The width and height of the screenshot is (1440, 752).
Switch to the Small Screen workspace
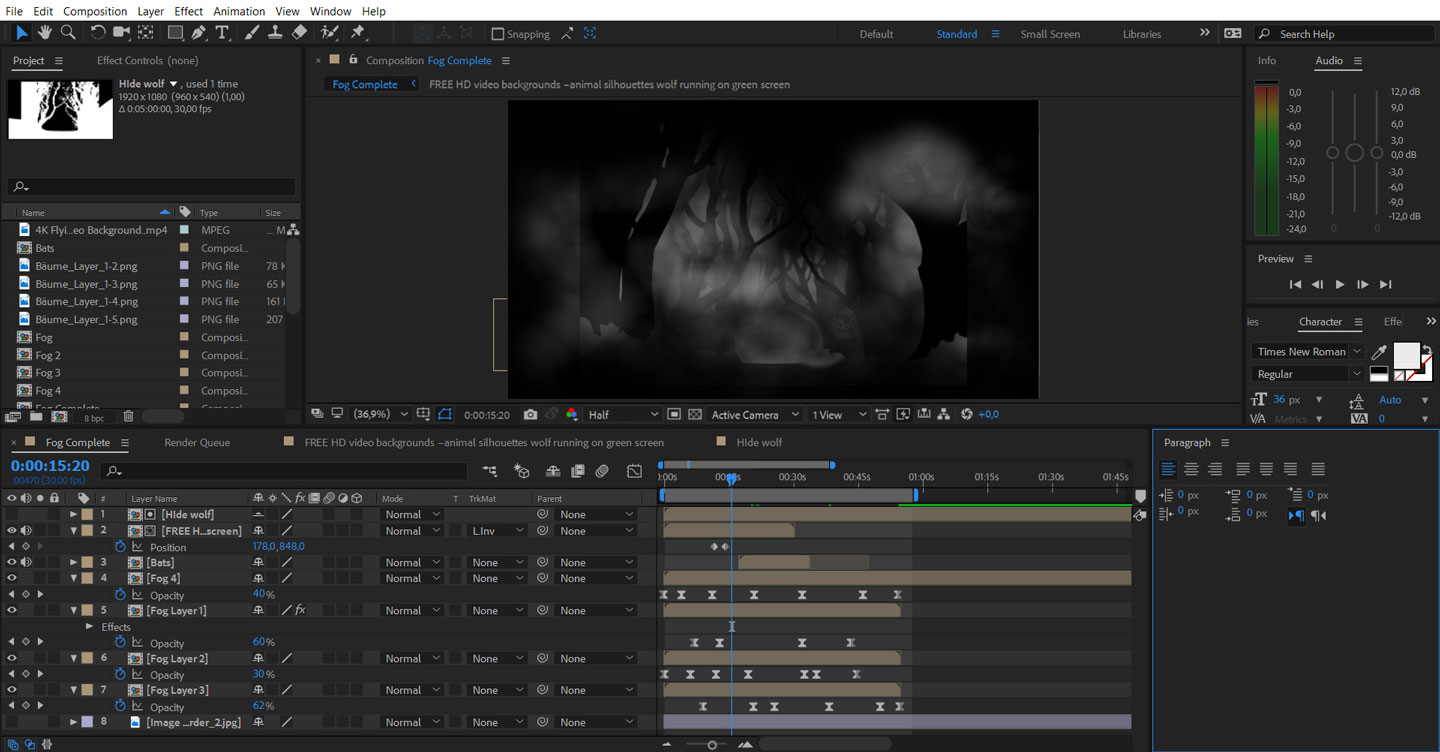pyautogui.click(x=1049, y=34)
